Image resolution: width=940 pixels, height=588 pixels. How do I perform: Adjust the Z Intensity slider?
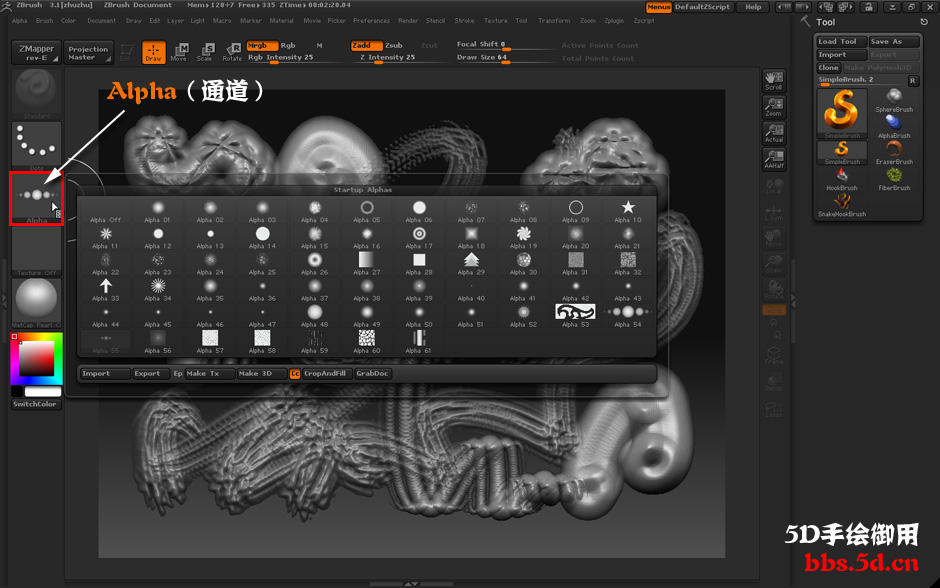coord(400,58)
